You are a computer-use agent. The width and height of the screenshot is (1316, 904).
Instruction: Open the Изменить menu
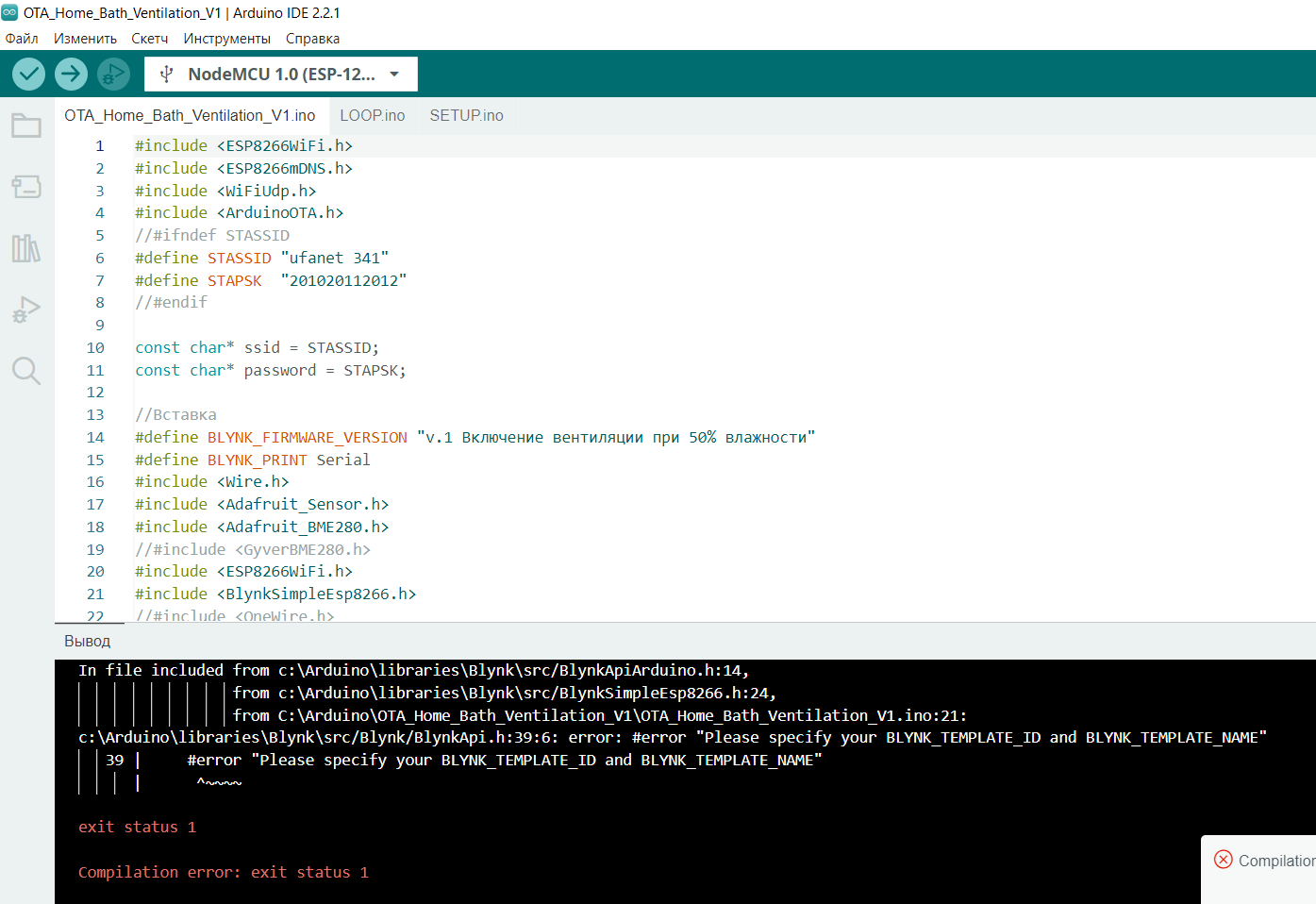(85, 39)
